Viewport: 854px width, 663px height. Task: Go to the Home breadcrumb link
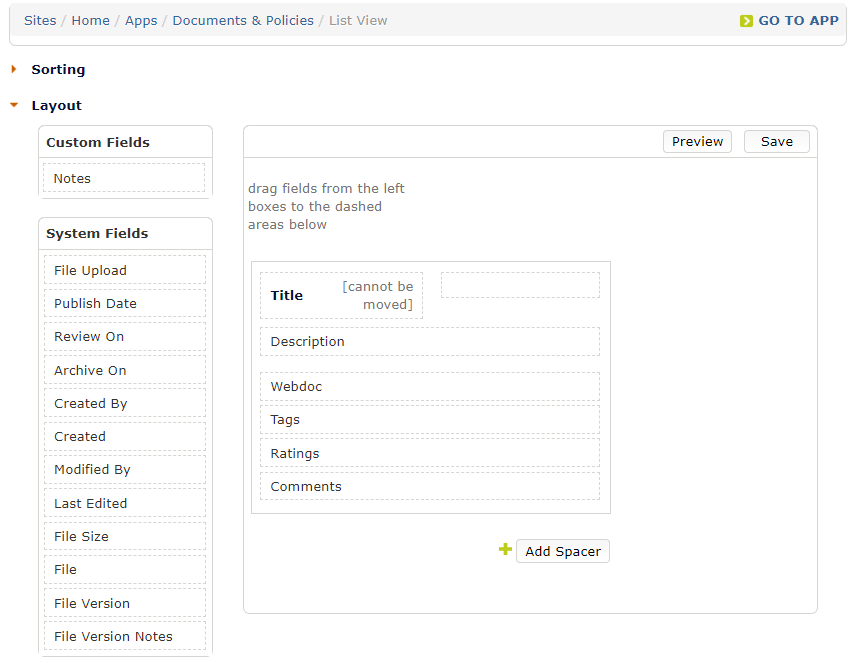coord(90,21)
